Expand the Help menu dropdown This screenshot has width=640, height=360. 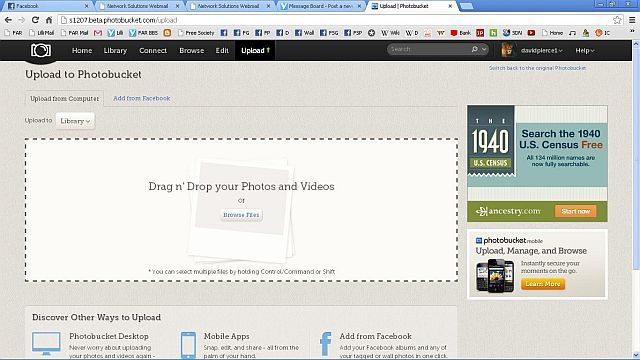coord(585,51)
